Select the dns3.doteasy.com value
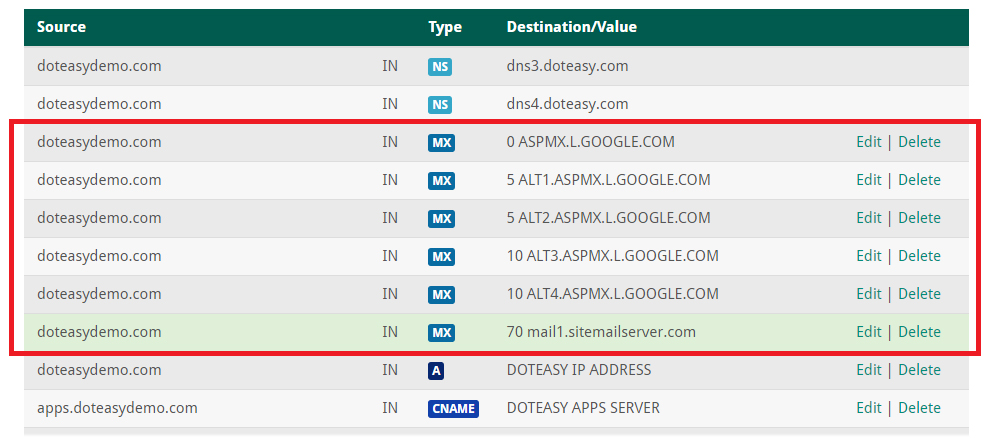Viewport: 1004px width, 438px height. pos(567,66)
